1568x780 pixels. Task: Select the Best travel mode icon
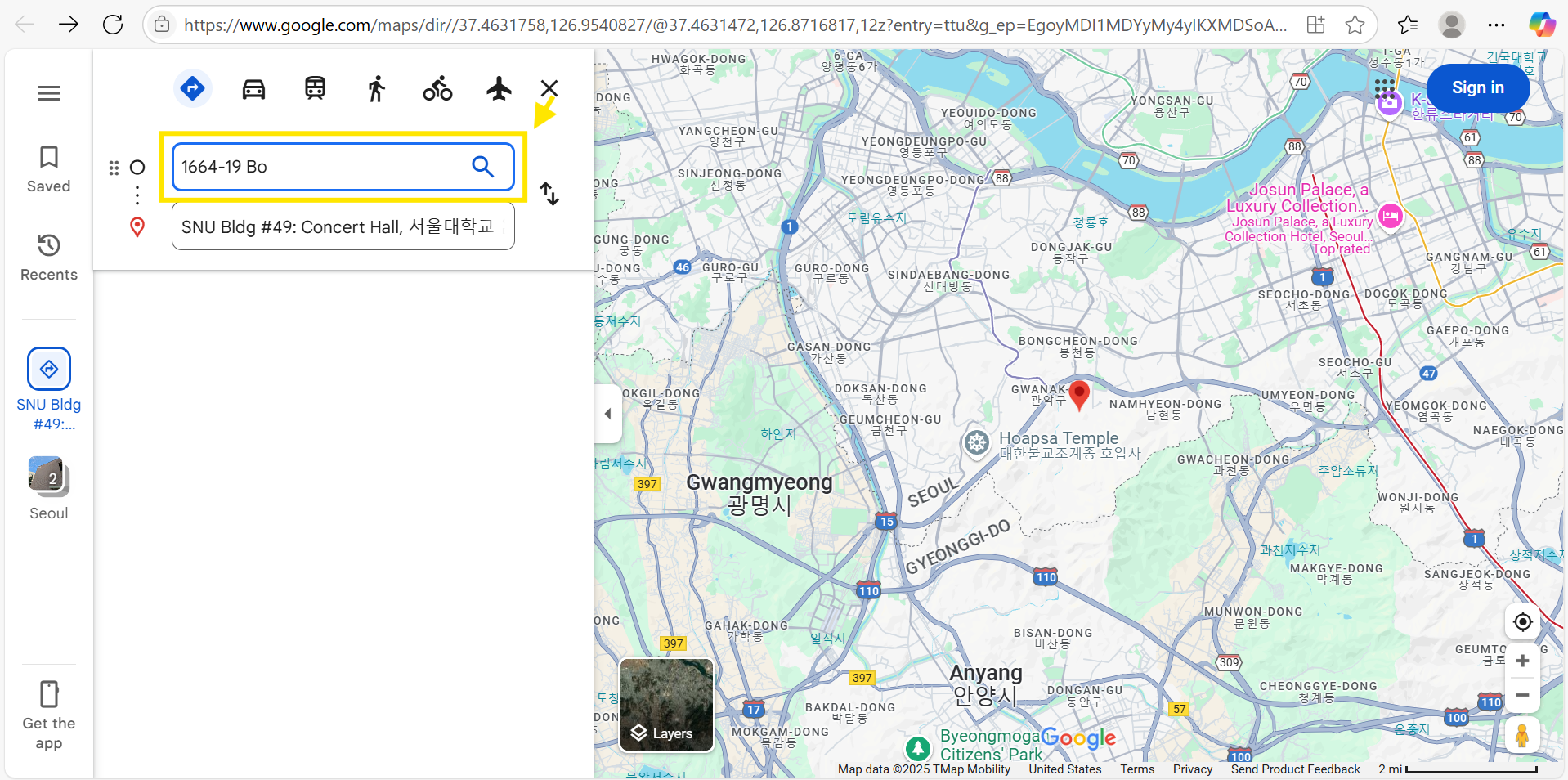192,88
